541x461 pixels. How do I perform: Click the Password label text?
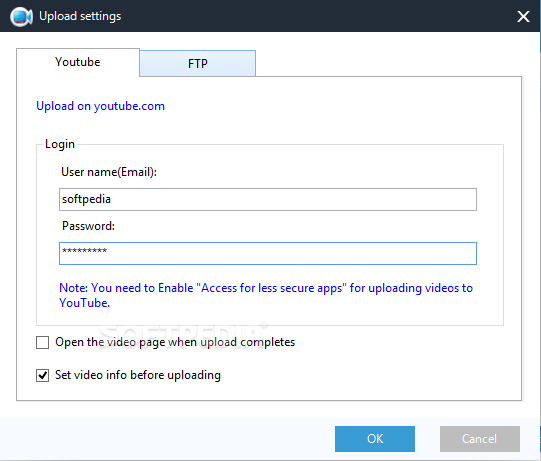coord(88,226)
